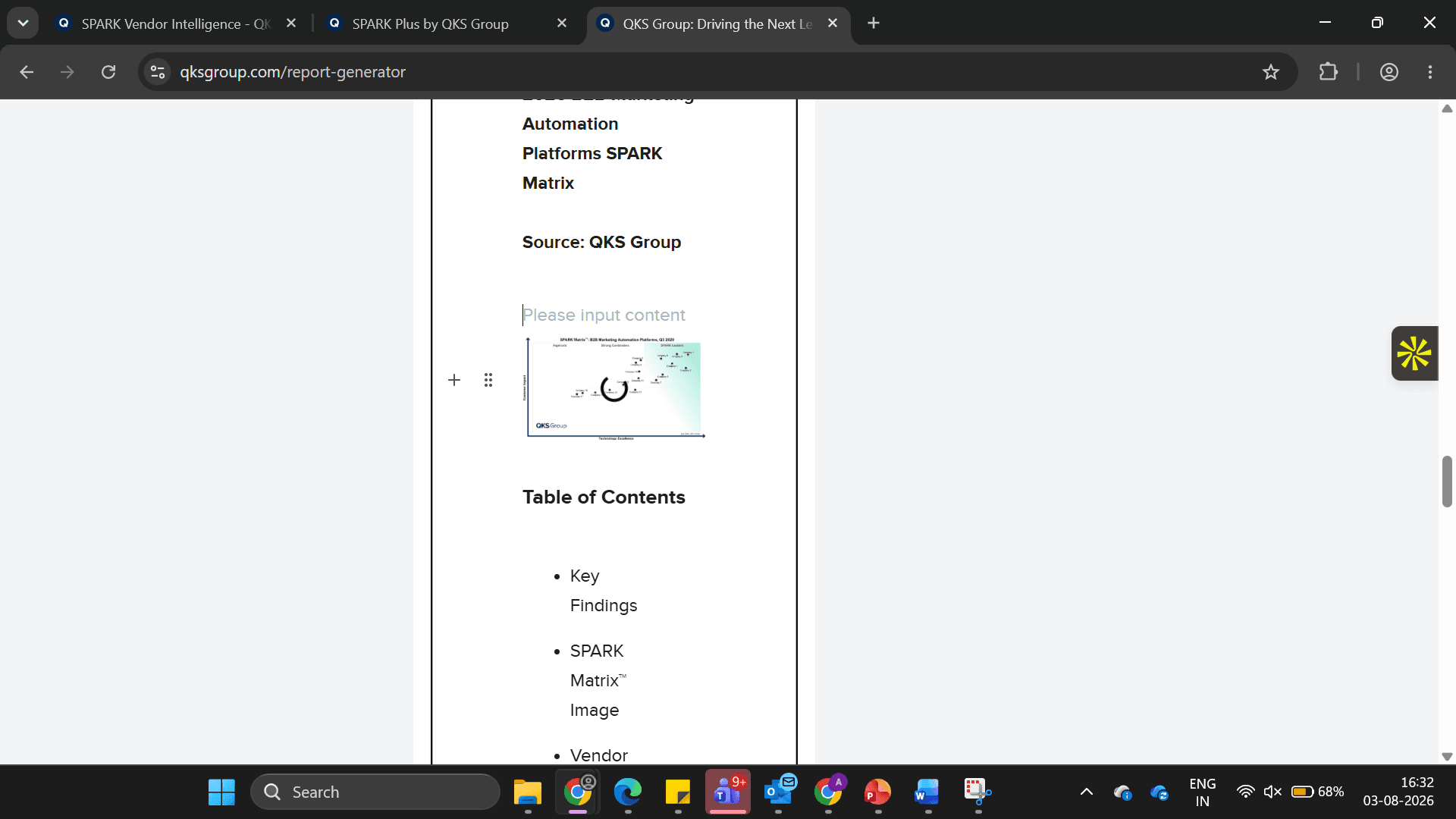Click the muted speaker volume icon

click(1272, 792)
